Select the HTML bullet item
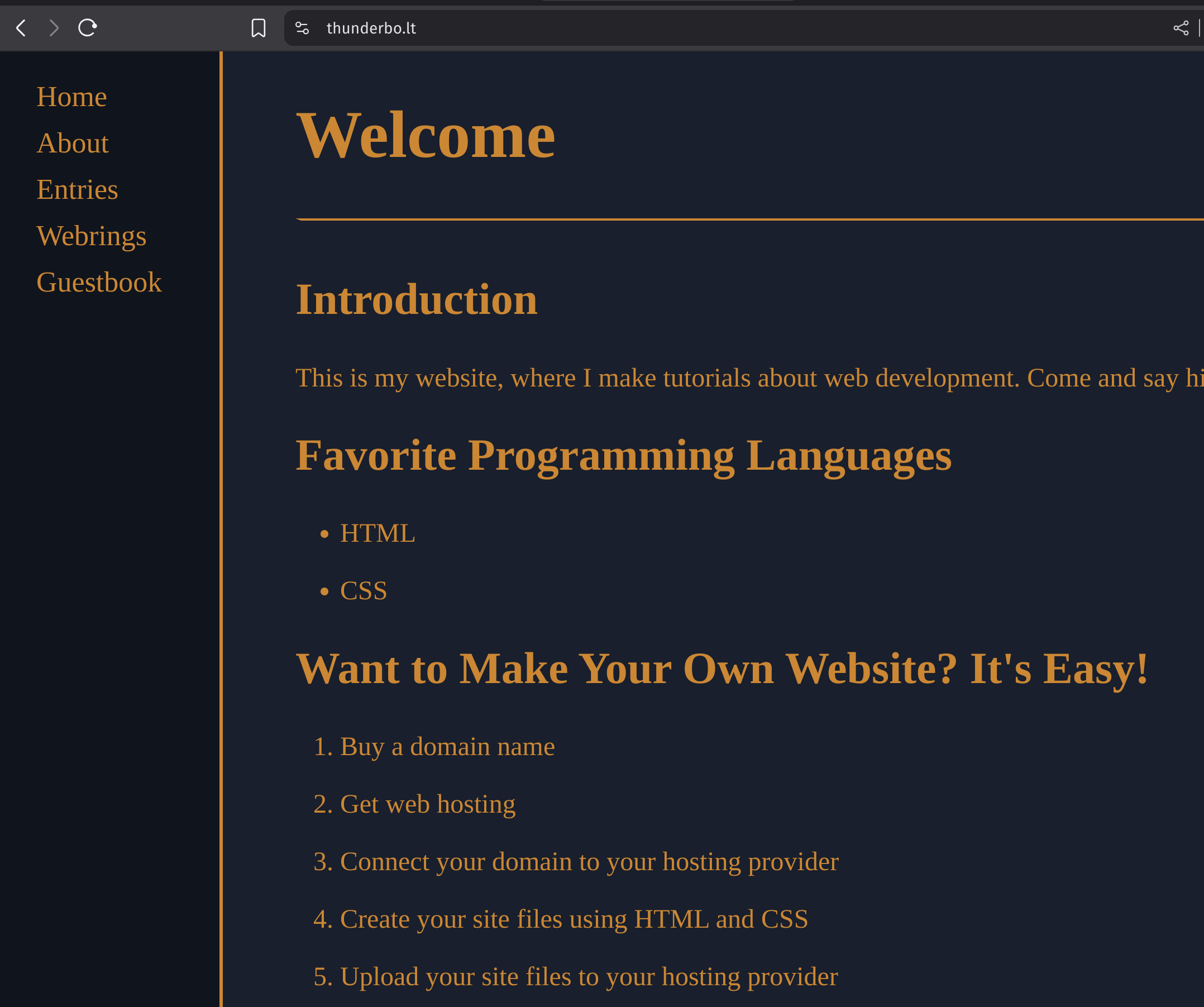Image resolution: width=1204 pixels, height=1007 pixels. pyautogui.click(x=378, y=533)
